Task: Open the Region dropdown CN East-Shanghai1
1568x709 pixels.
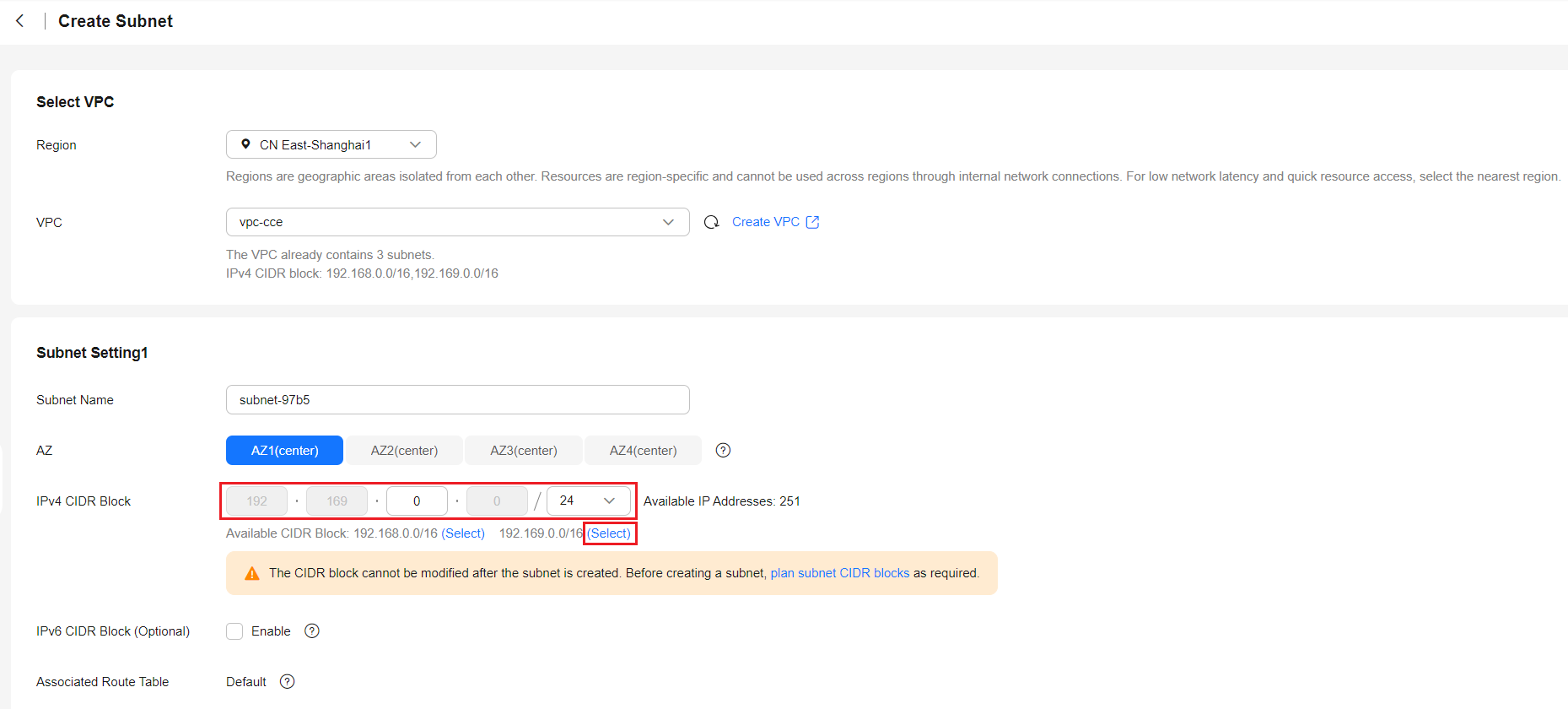Action: click(331, 144)
